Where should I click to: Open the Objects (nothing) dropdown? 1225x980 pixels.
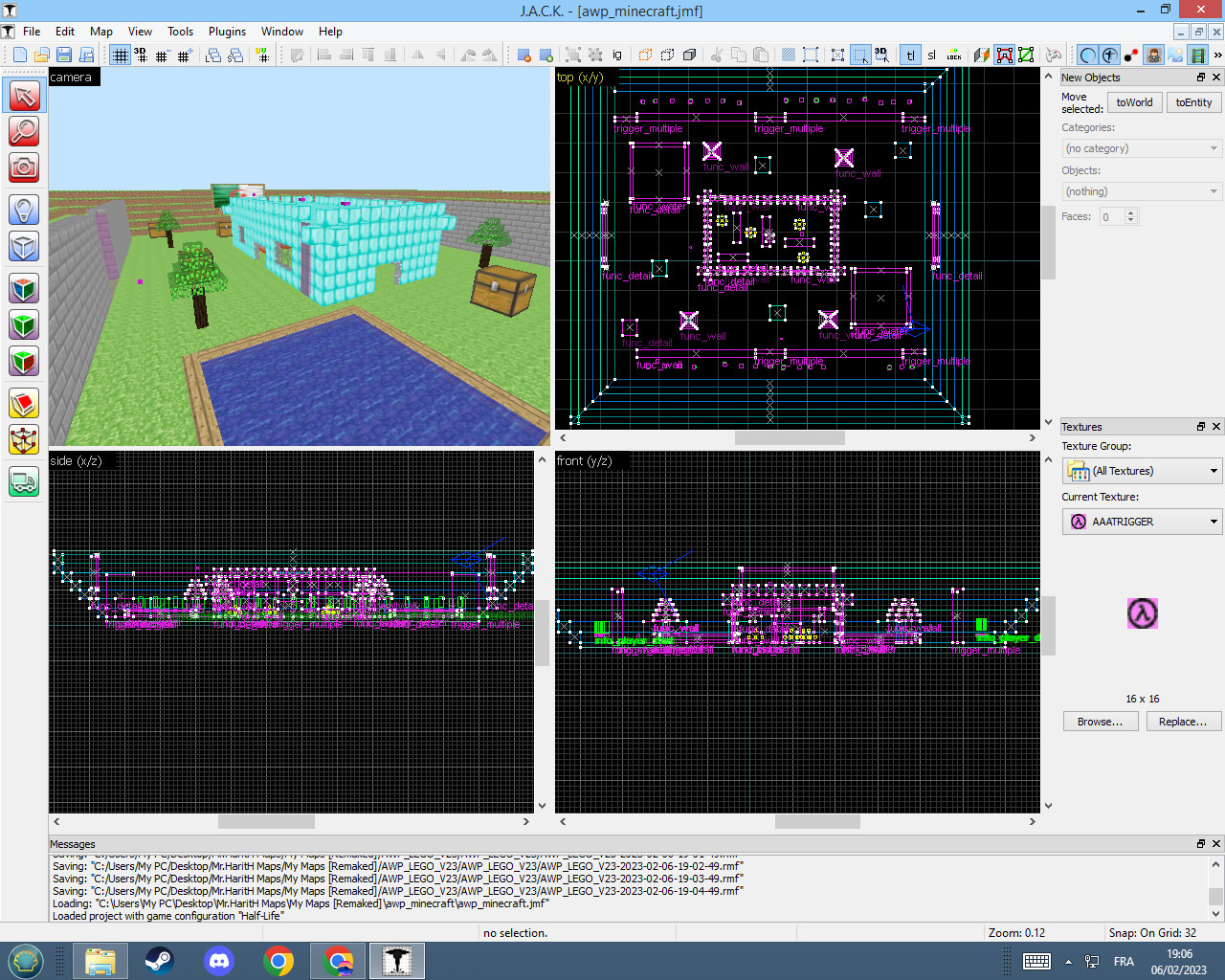pyautogui.click(x=1142, y=191)
